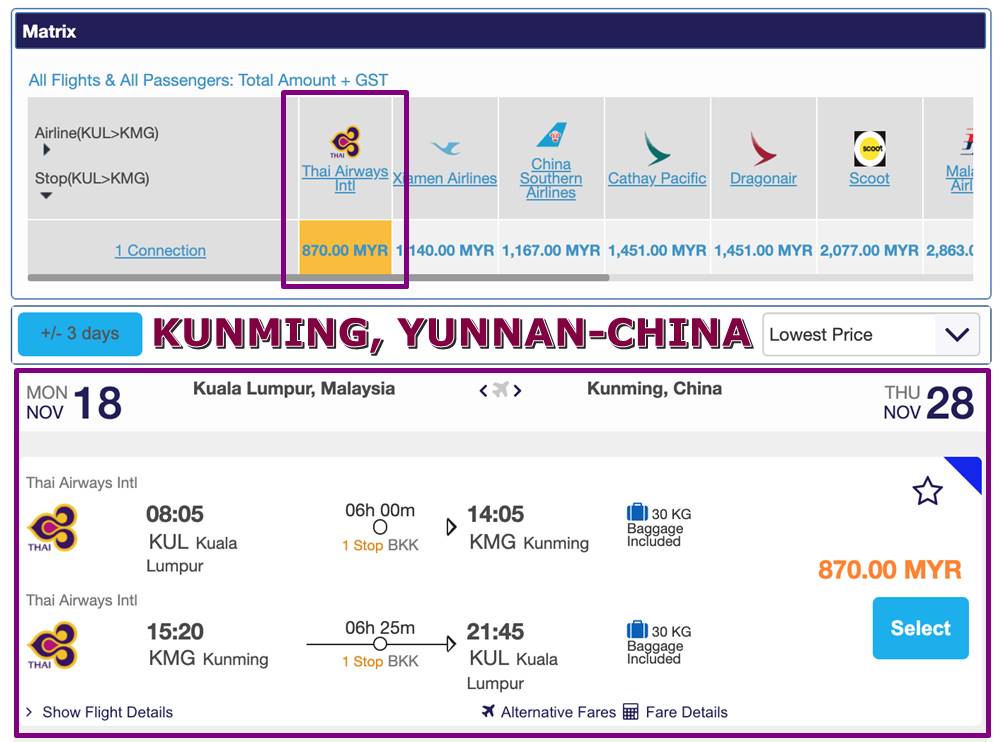The image size is (1000, 742).
Task: Click the 1 Stop BKK label on the outbound flight
Action: 380,545
